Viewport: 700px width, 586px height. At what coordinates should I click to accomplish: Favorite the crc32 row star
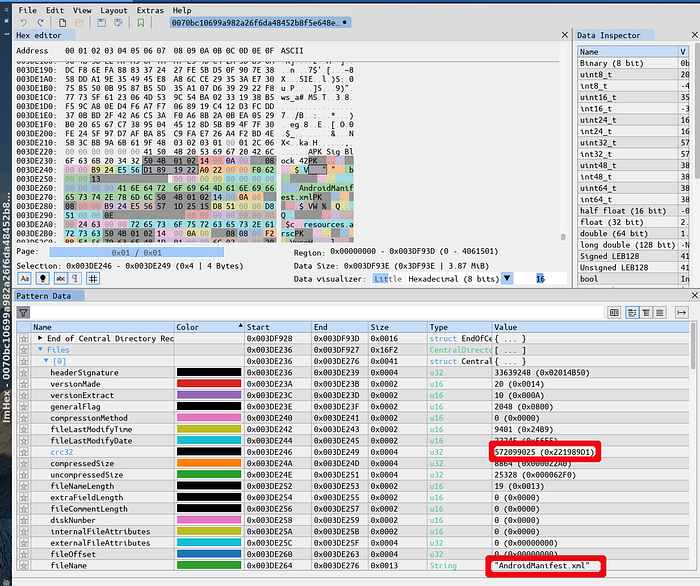(x=24, y=452)
